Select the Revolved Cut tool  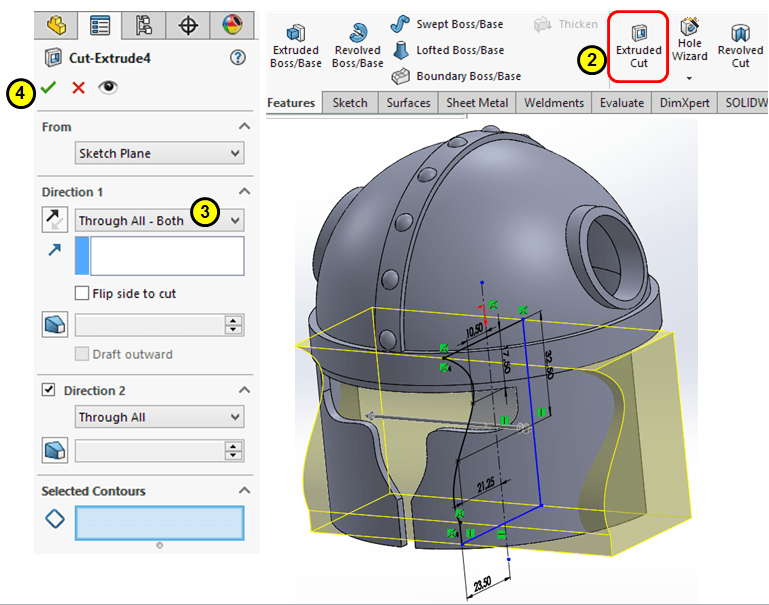click(740, 46)
